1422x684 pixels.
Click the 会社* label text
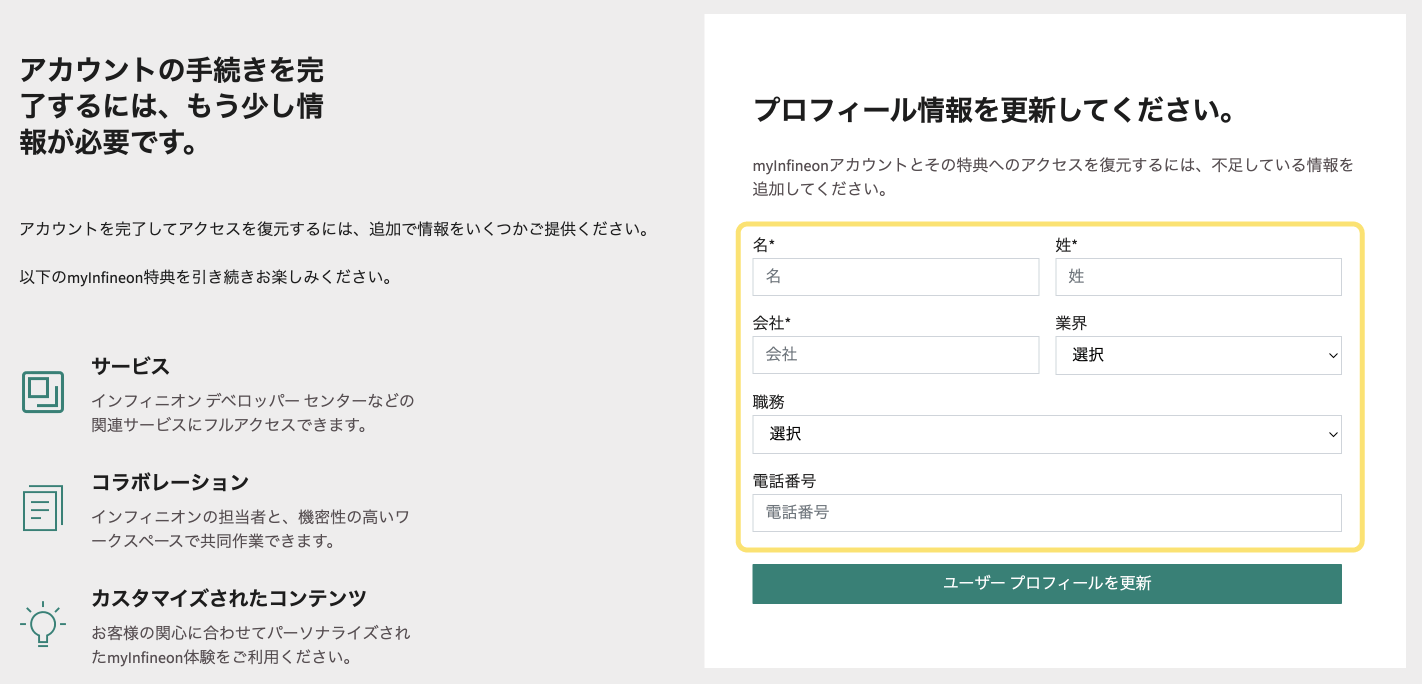coord(772,323)
